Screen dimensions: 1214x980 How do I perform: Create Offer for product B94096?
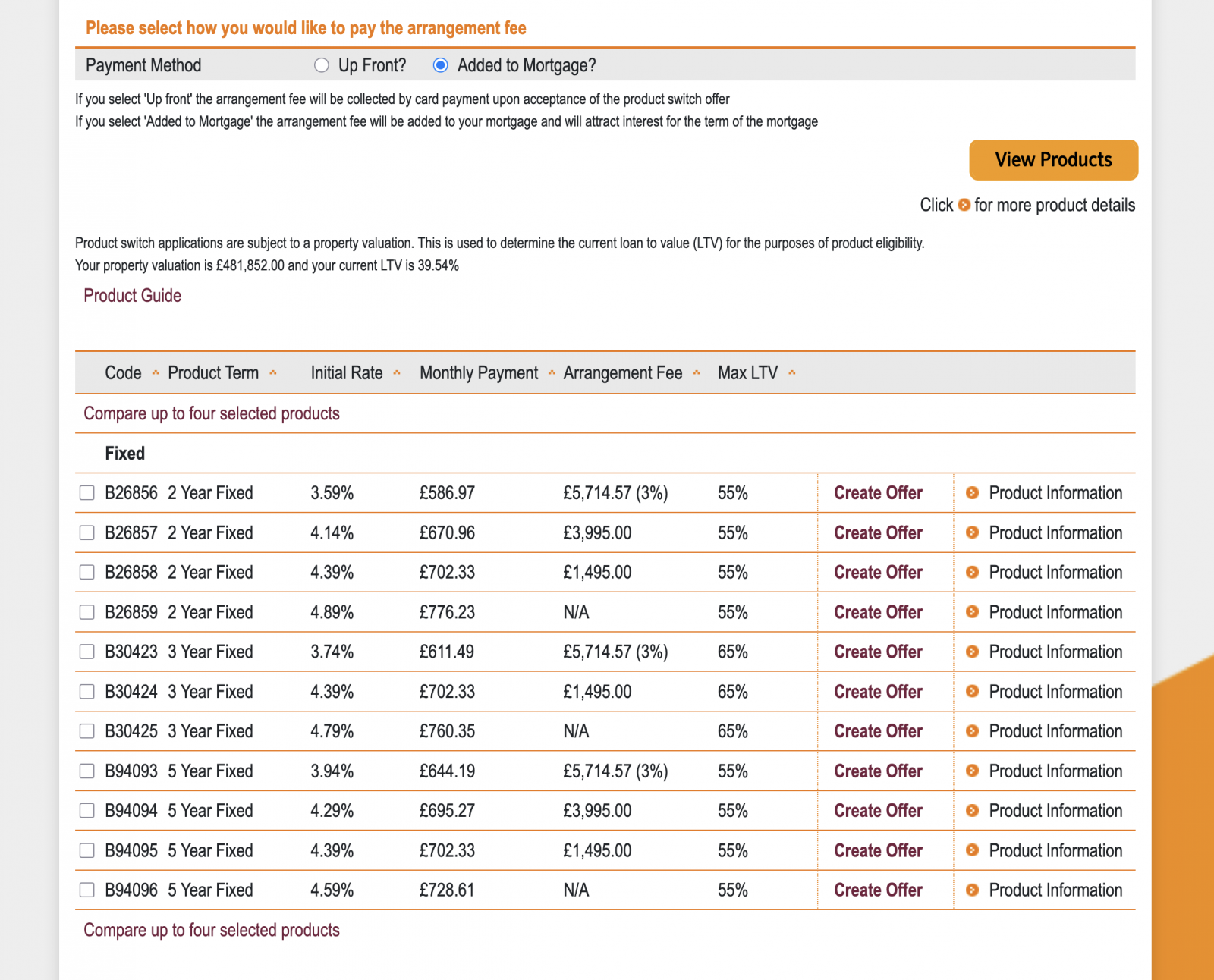pos(878,890)
